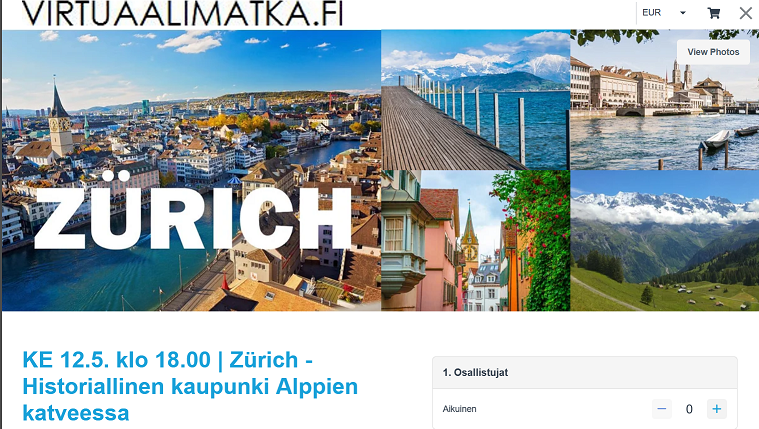Viewport: 759px width, 429px height.
Task: Close the booking overlay with X
Action: click(x=746, y=13)
